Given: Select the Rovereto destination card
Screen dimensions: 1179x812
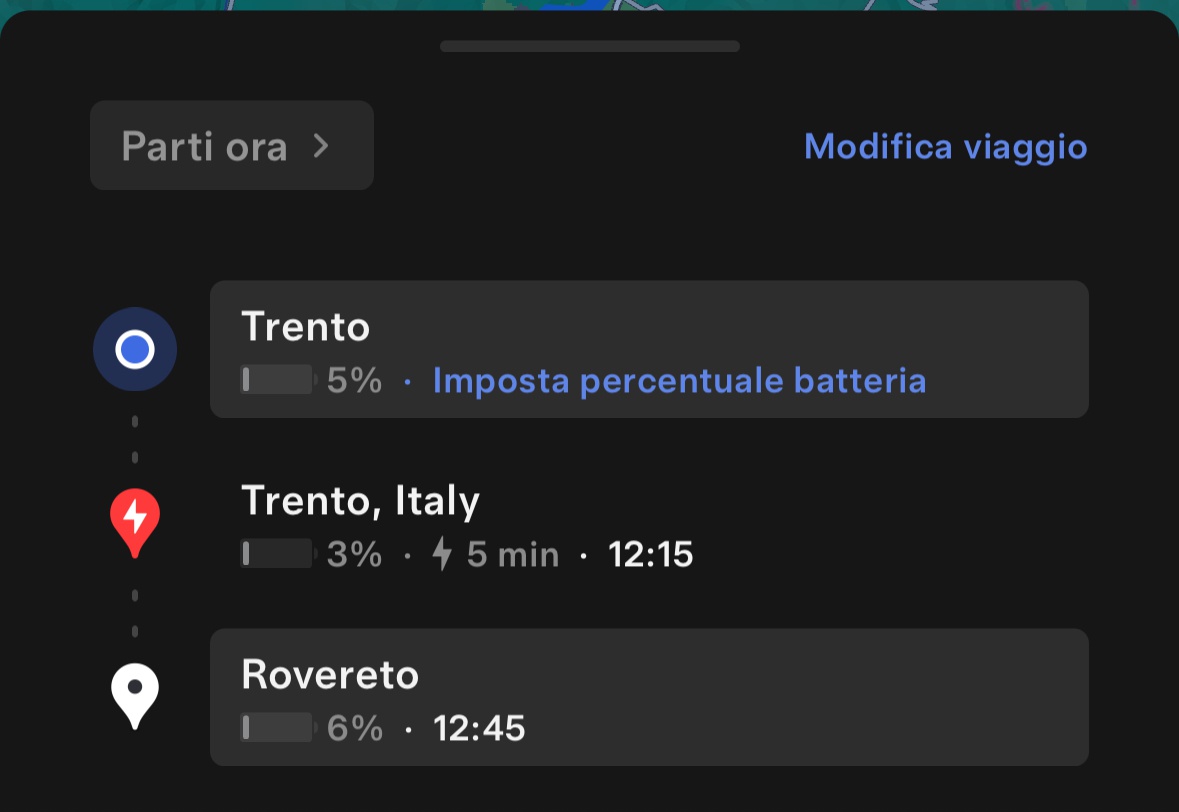Looking at the screenshot, I should tap(649, 697).
